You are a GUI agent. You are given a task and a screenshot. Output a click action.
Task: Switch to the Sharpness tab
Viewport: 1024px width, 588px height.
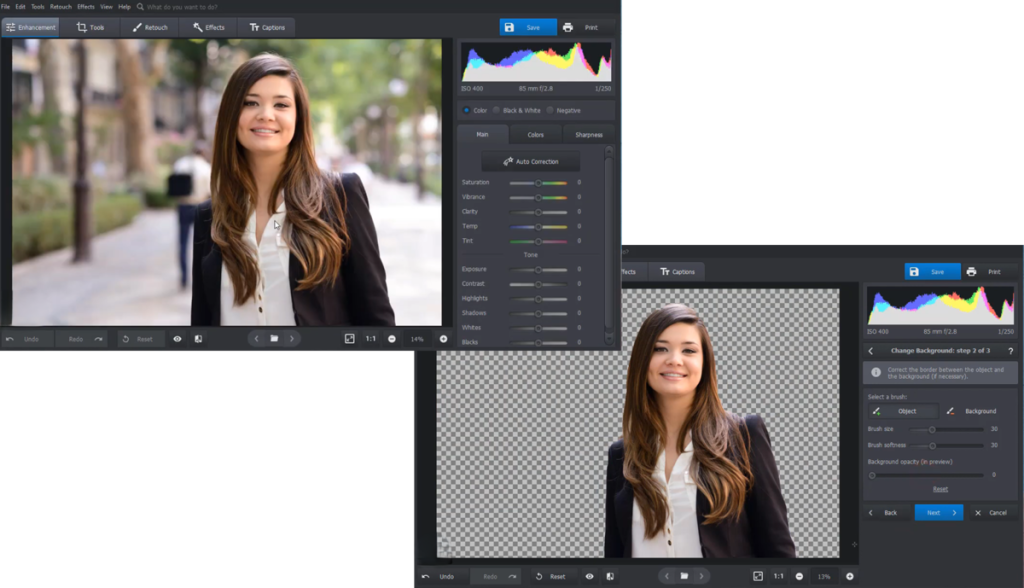point(589,134)
